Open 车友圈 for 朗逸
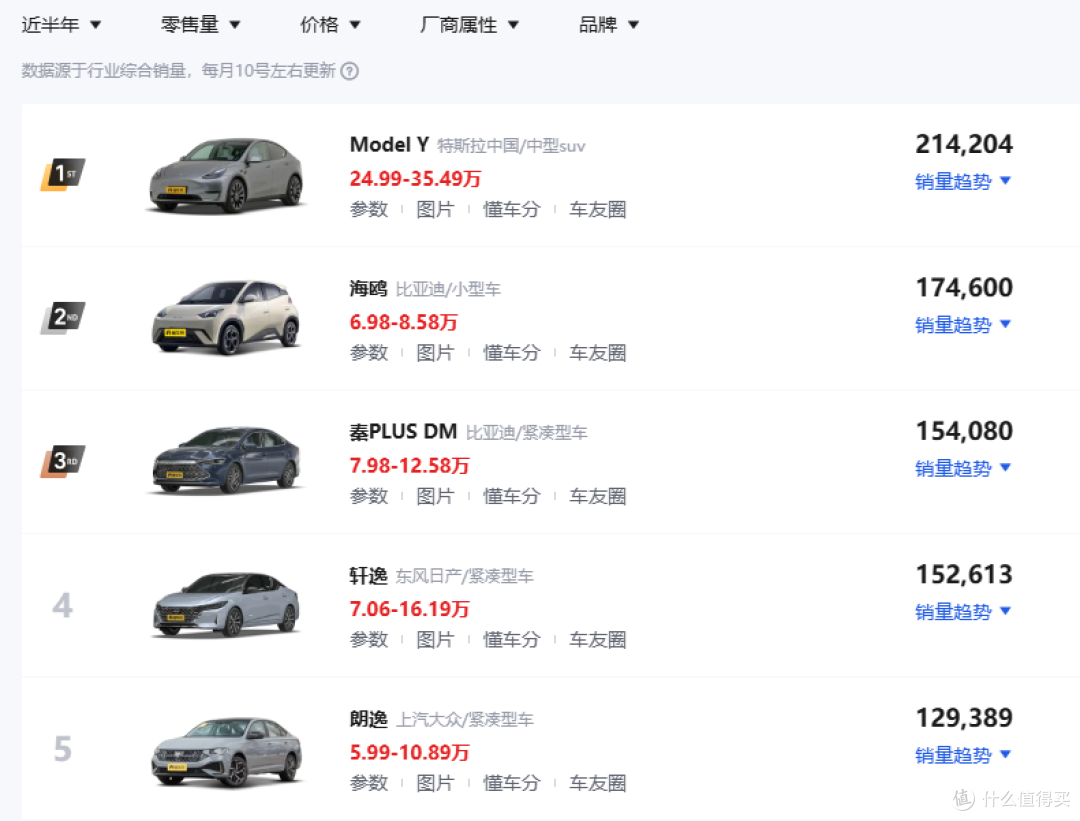 click(598, 783)
